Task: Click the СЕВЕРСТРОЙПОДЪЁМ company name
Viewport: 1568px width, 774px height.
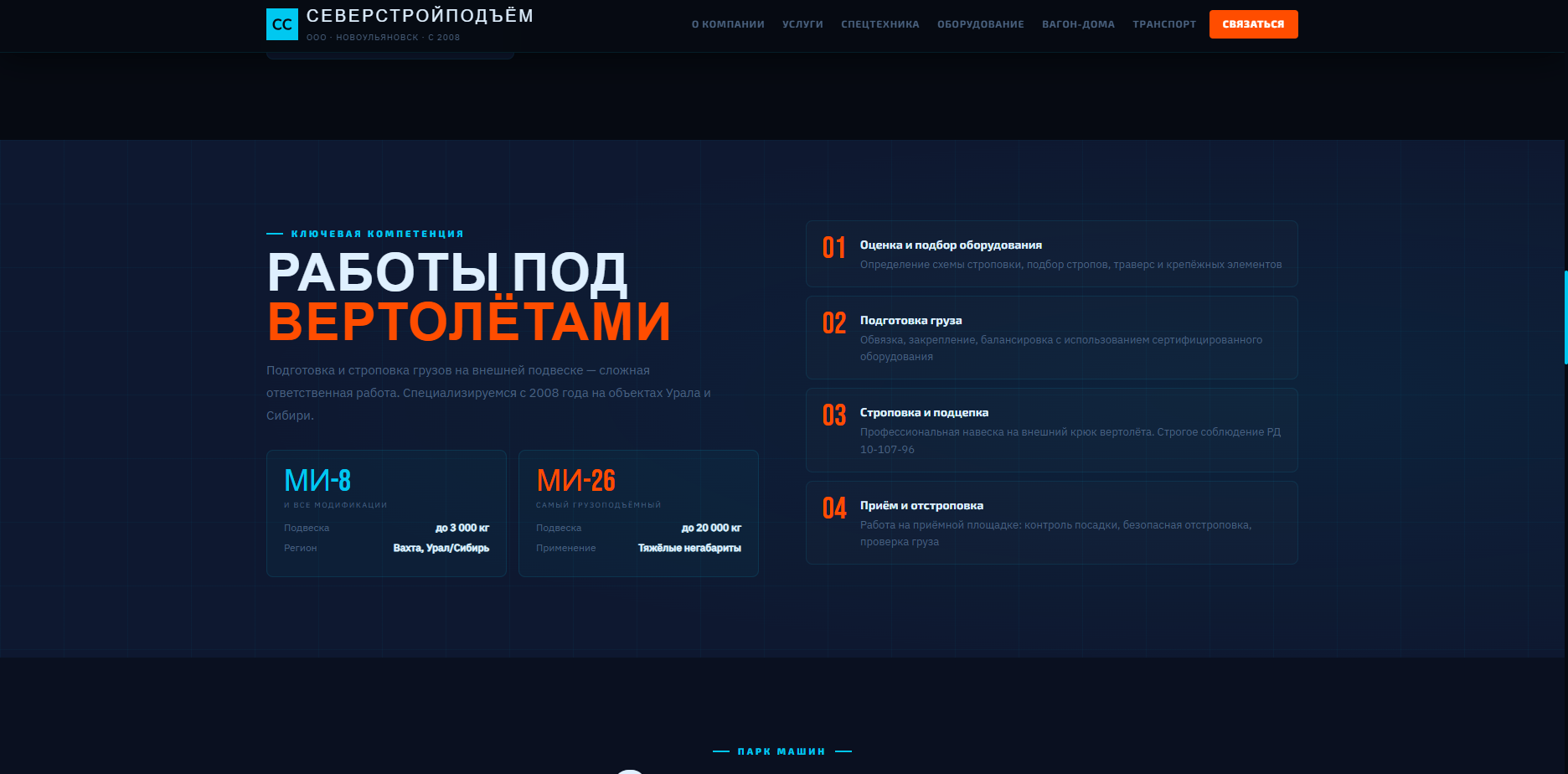Action: pyautogui.click(x=420, y=16)
